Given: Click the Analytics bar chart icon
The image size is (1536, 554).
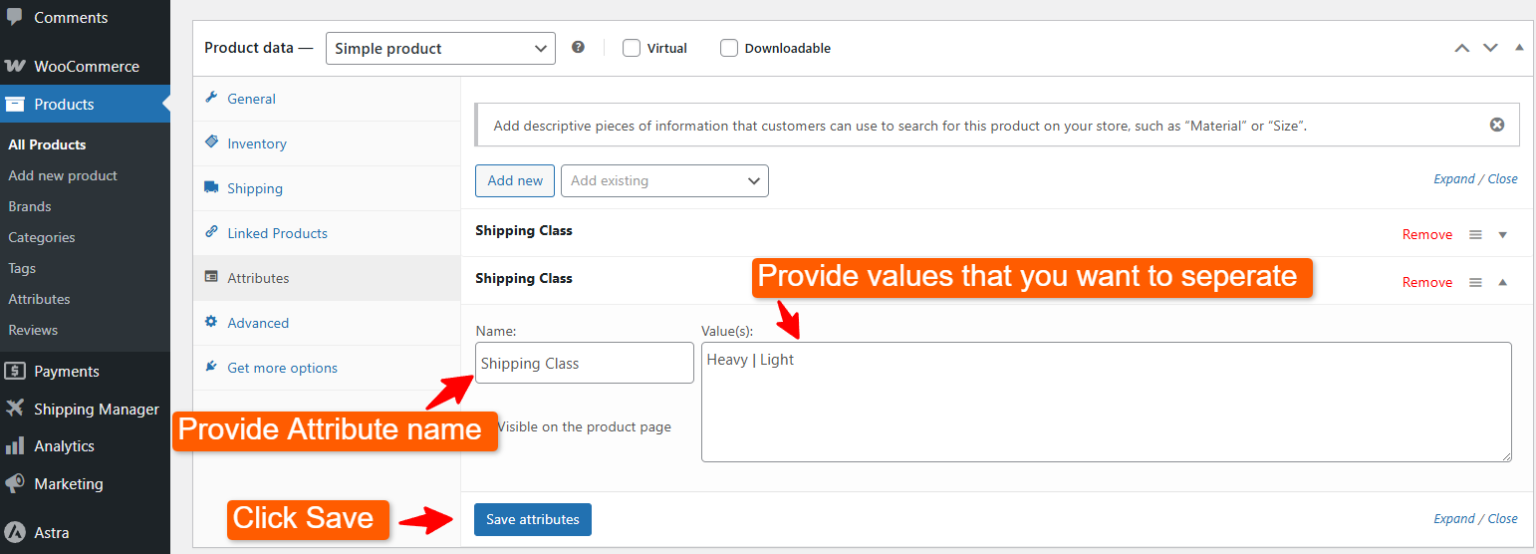Looking at the screenshot, I should pyautogui.click(x=15, y=446).
